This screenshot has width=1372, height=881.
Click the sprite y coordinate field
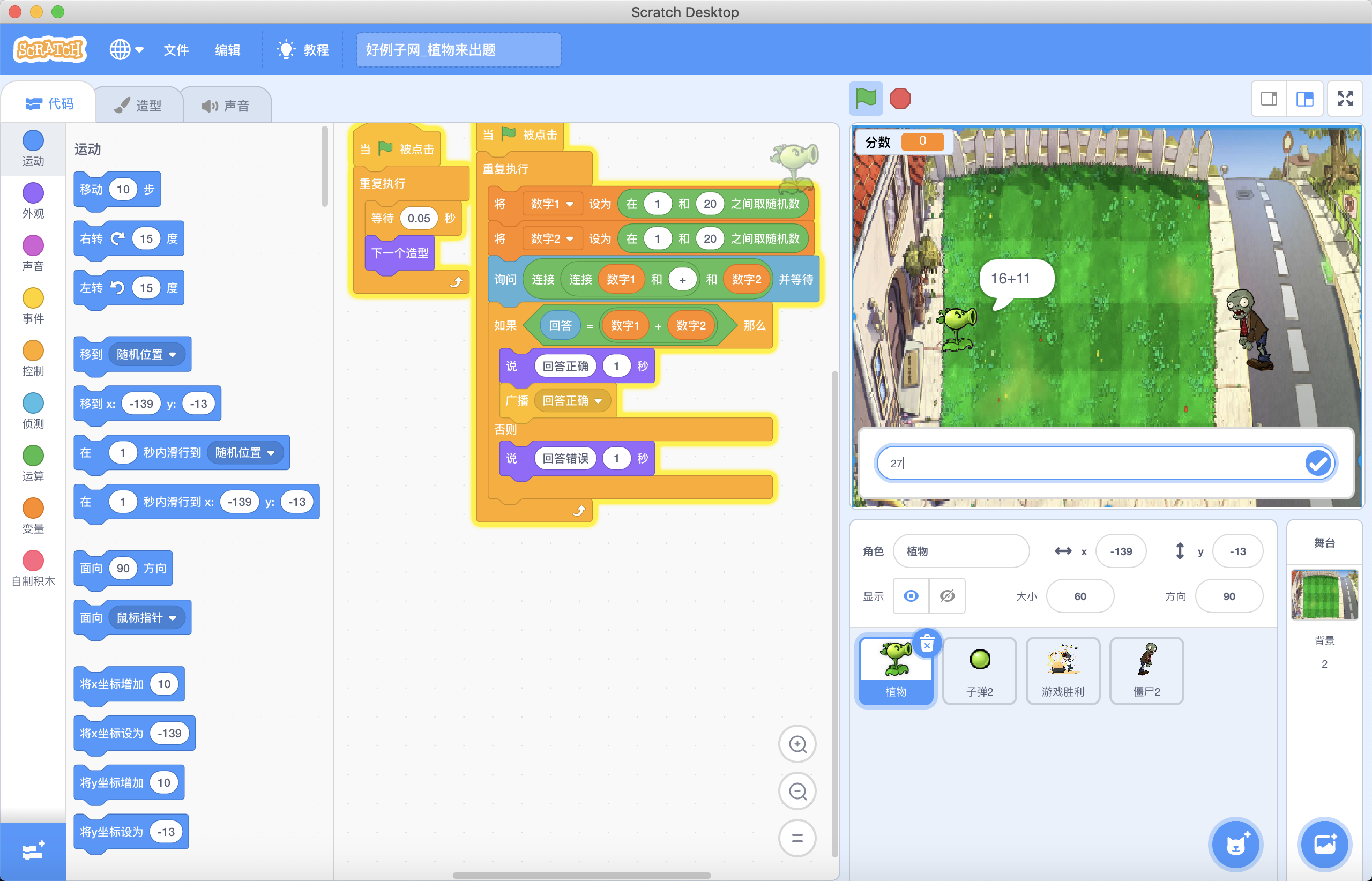point(1237,551)
